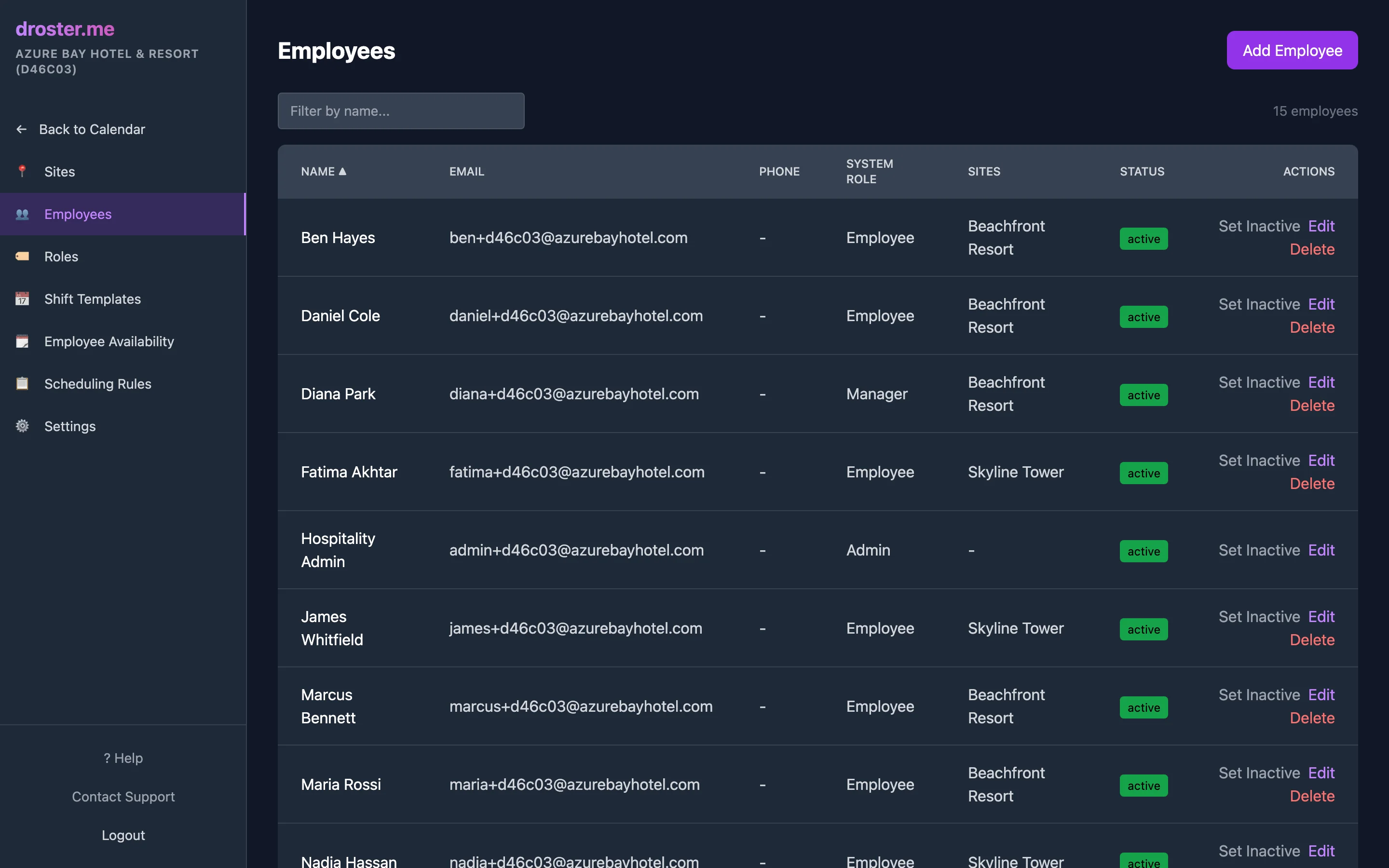Set Daniel Cole inactive
Viewport: 1389px width, 868px height.
pos(1259,304)
